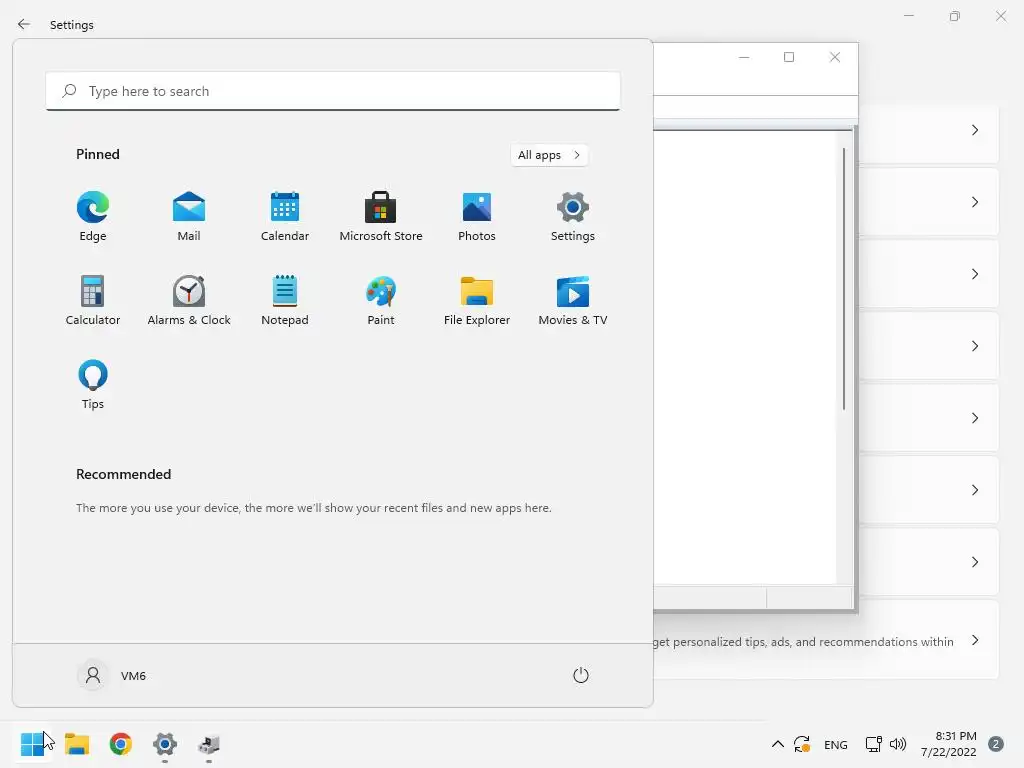Click the volume speaker tray icon
Image resolution: width=1024 pixels, height=768 pixels.
pyautogui.click(x=898, y=744)
